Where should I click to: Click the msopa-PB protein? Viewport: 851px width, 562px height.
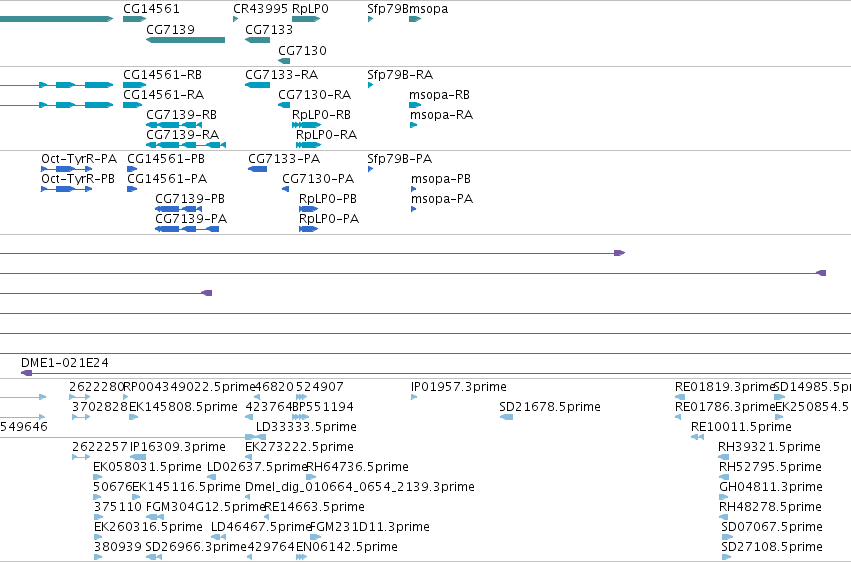coord(414,189)
